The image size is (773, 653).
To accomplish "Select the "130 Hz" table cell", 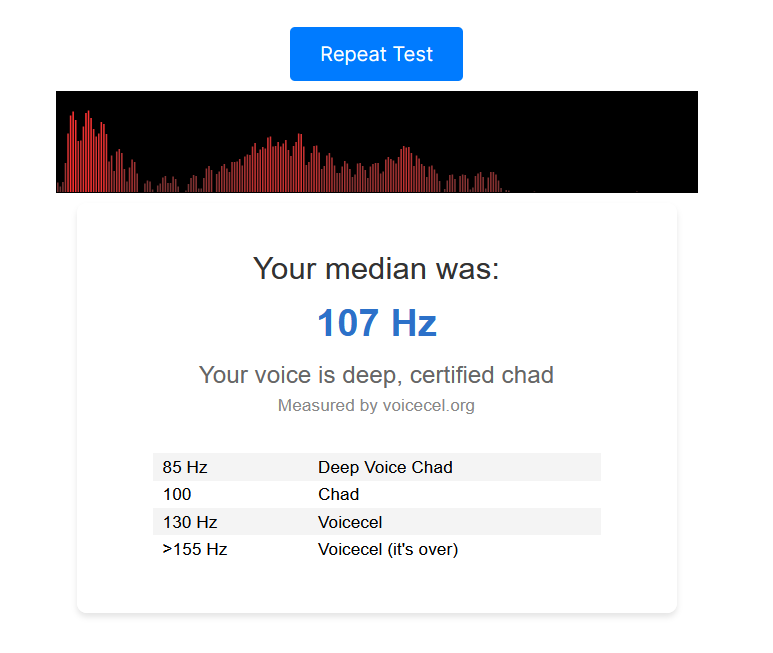I will coord(190,522).
